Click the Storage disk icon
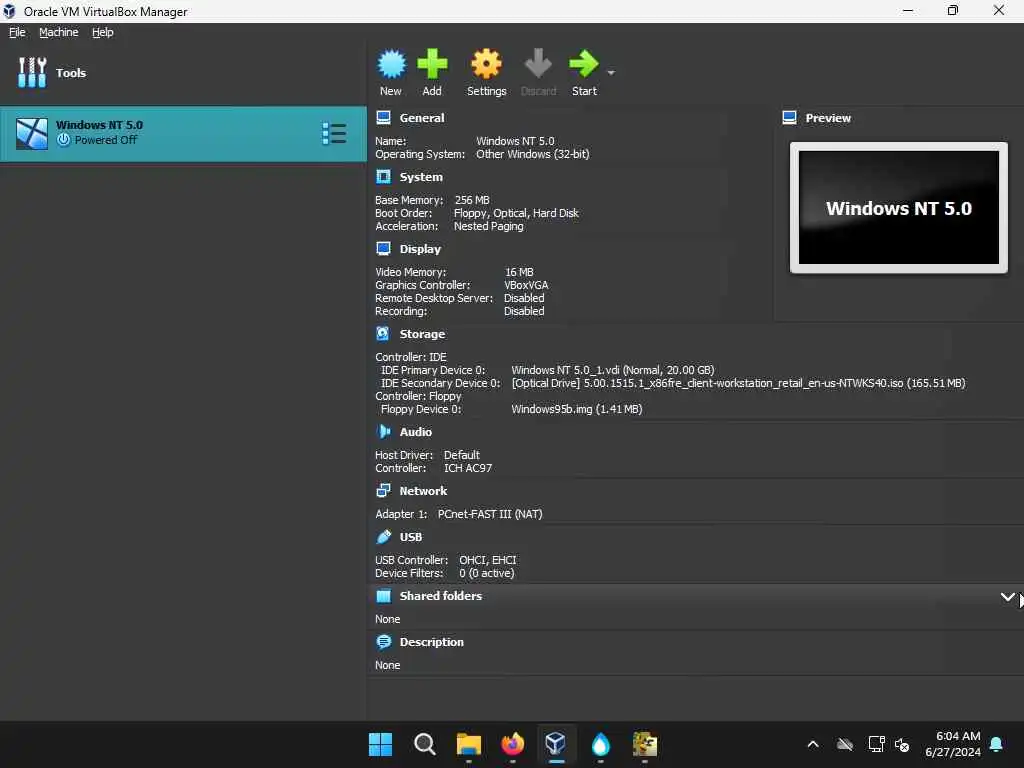 [x=383, y=334]
